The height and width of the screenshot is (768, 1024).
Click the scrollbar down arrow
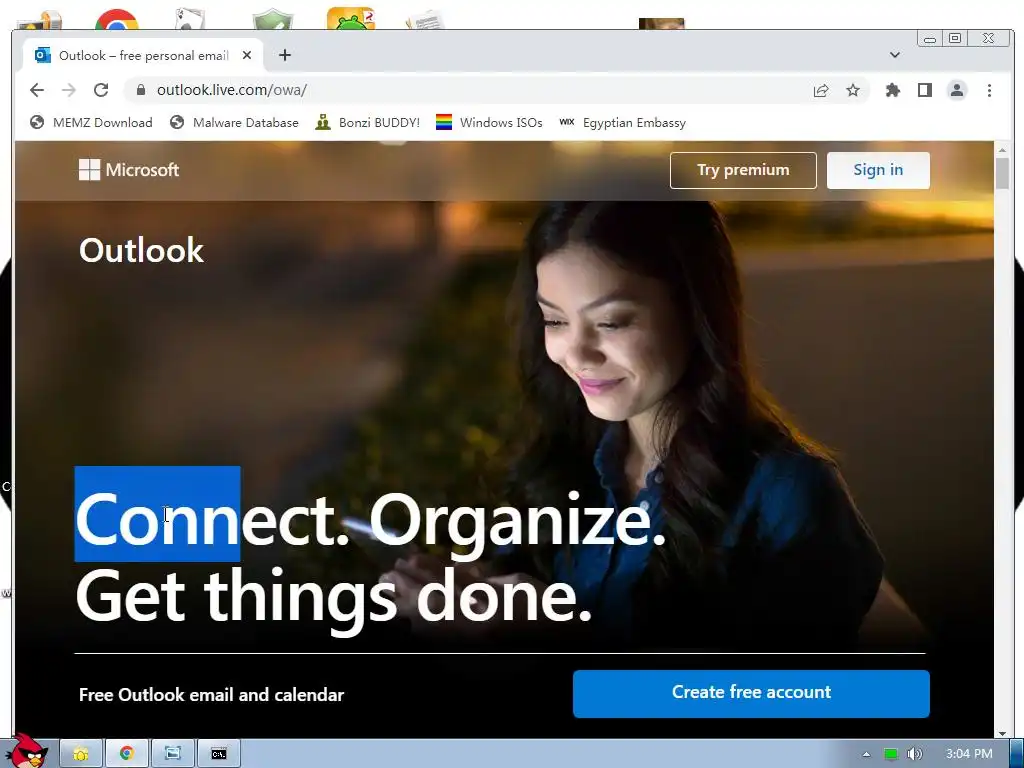pyautogui.click(x=1002, y=733)
